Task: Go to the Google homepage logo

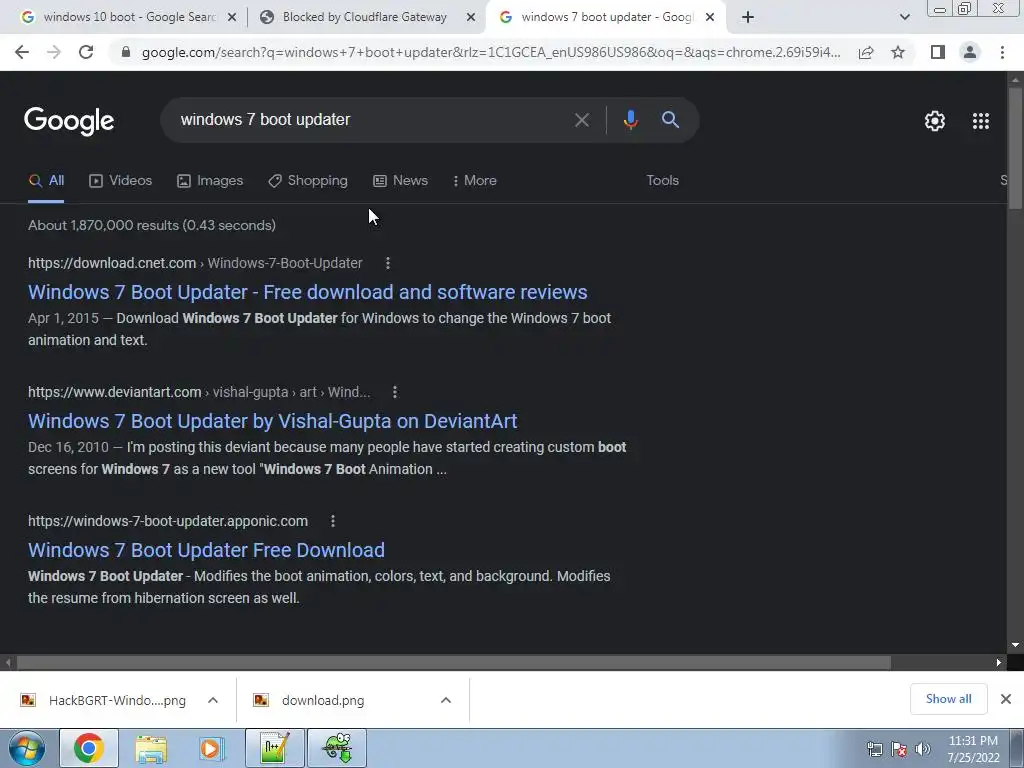Action: pos(69,121)
